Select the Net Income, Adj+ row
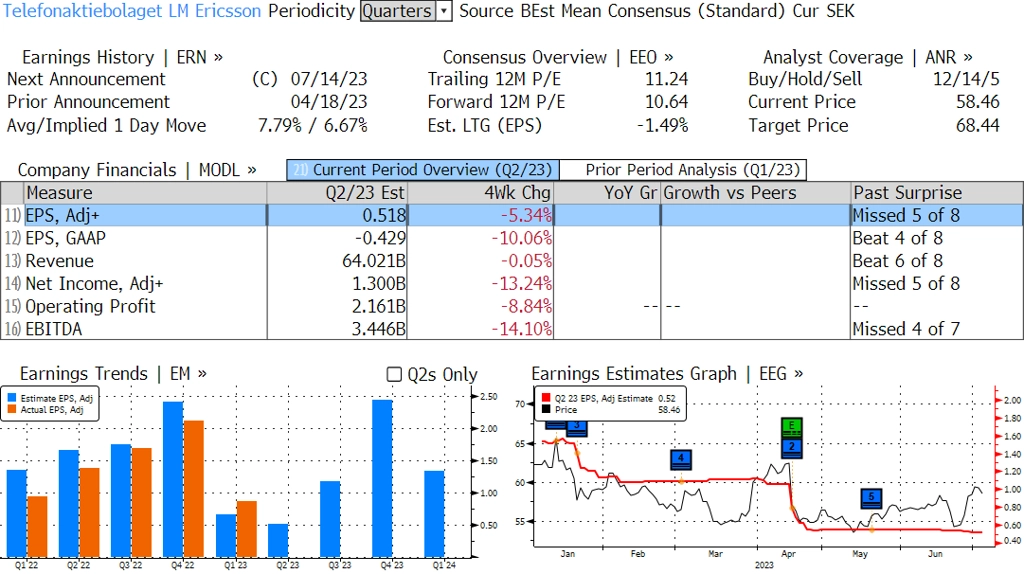Image resolution: width=1024 pixels, height=574 pixels. [x=512, y=284]
